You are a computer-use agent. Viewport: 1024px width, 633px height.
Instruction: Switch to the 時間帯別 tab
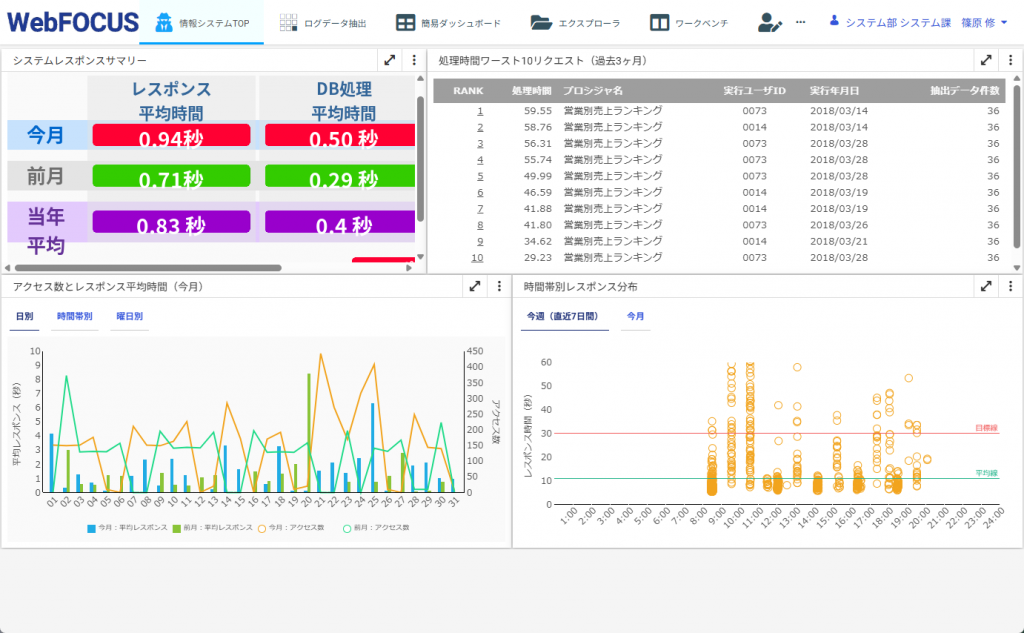[x=75, y=316]
